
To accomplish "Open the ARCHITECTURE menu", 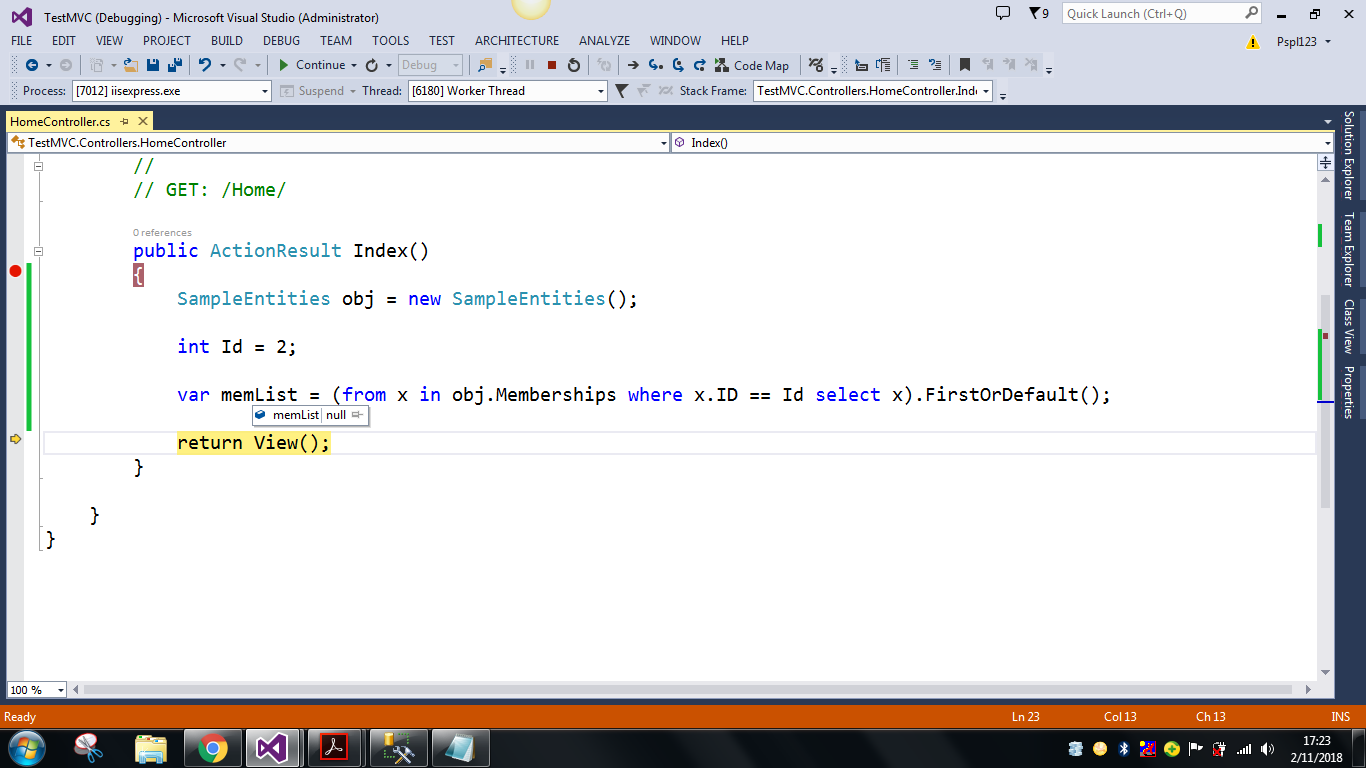I will [x=516, y=41].
